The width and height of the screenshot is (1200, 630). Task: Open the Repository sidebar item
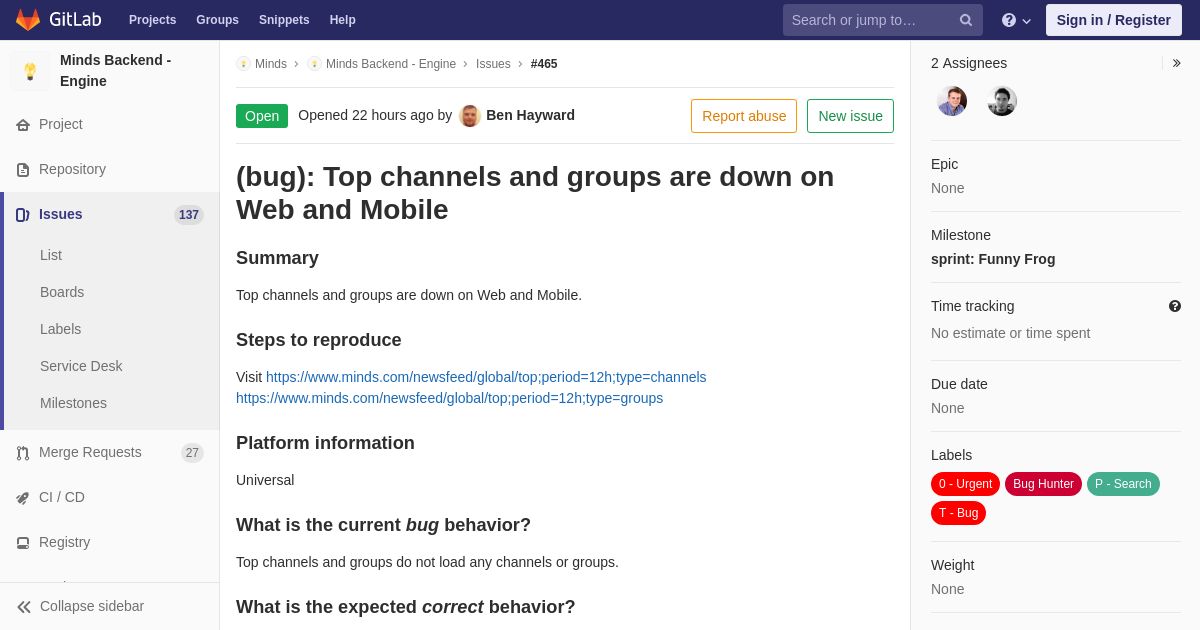(110, 170)
